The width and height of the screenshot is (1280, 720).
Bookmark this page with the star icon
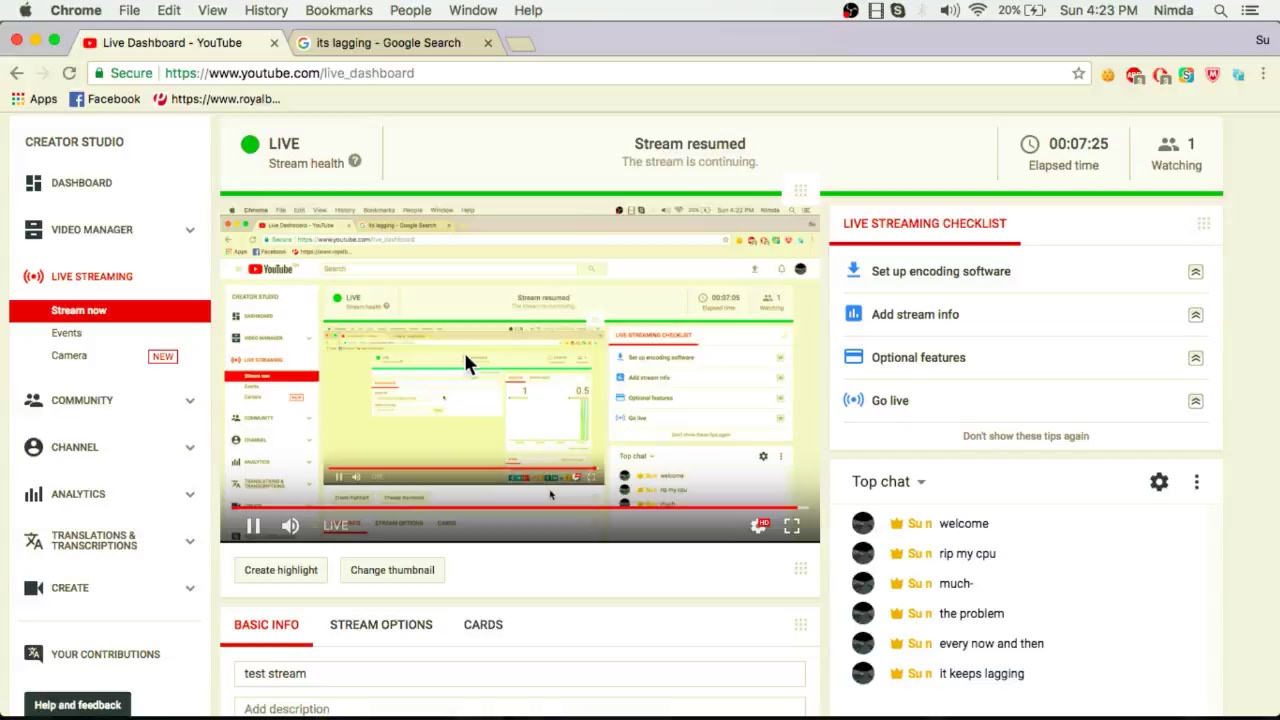(x=1078, y=73)
